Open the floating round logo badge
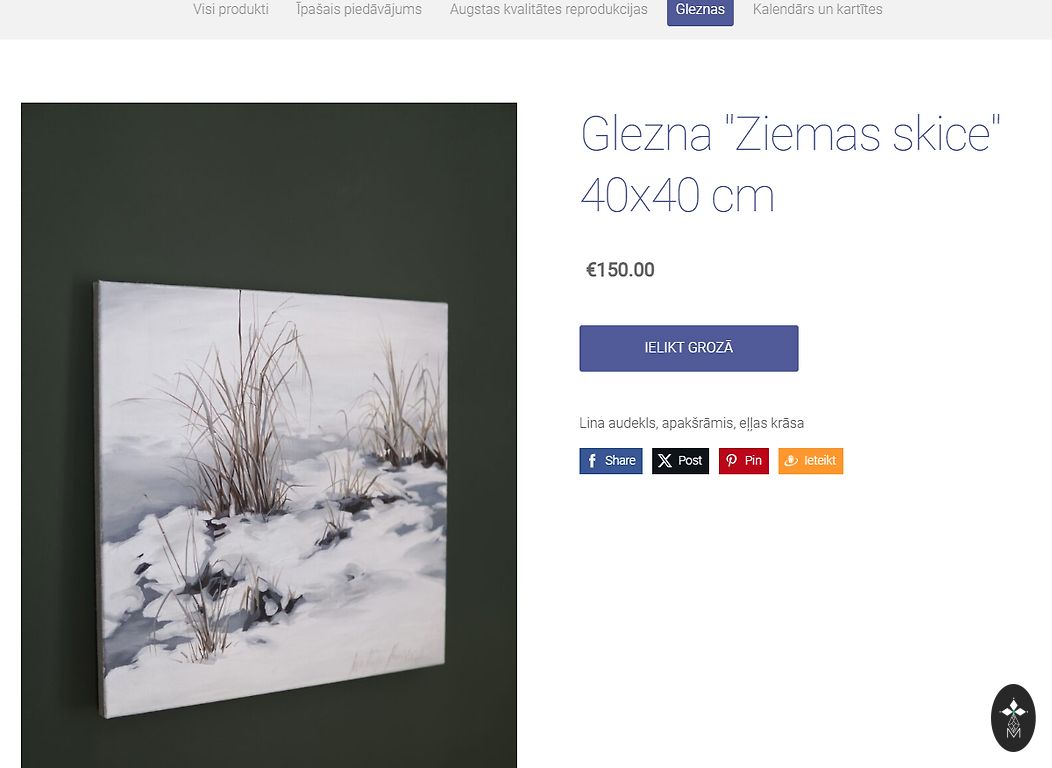Image resolution: width=1052 pixels, height=768 pixels. [x=1013, y=718]
